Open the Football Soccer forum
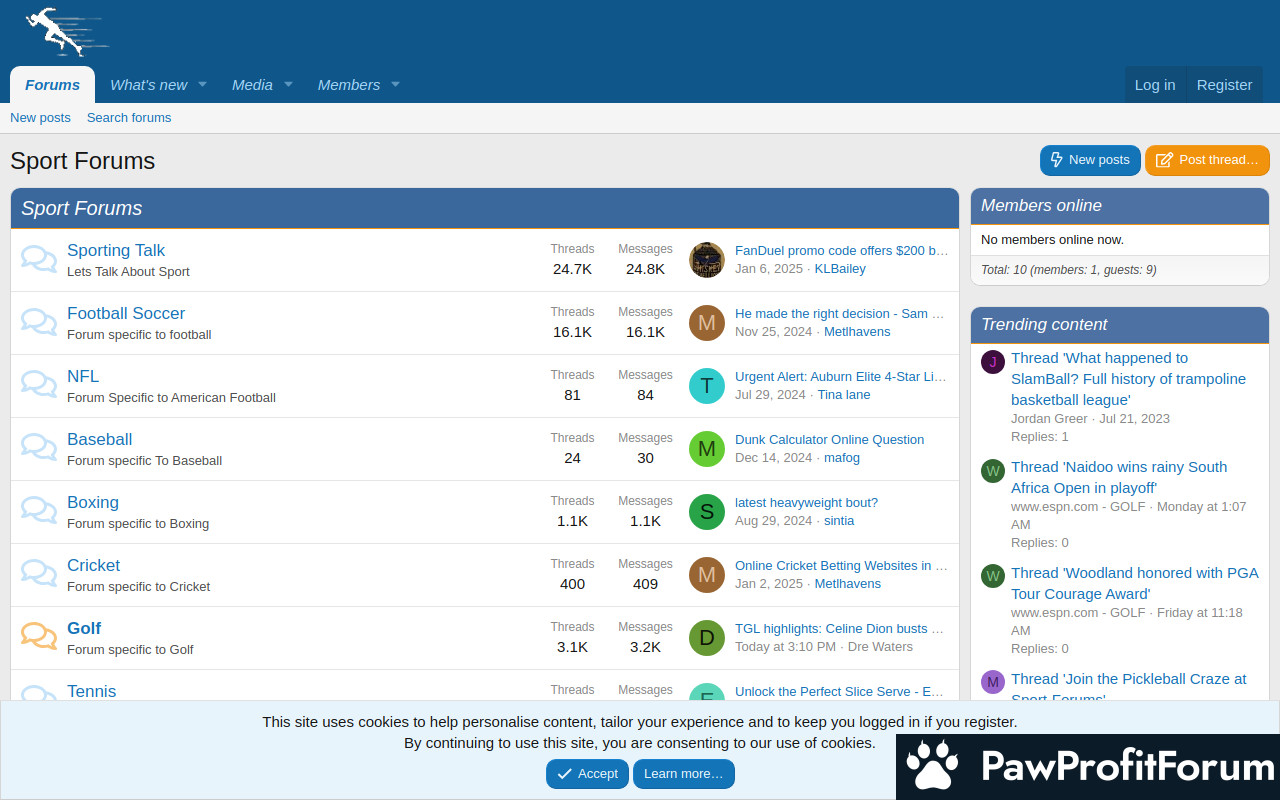Screen dimensions: 1280x800 126,313
